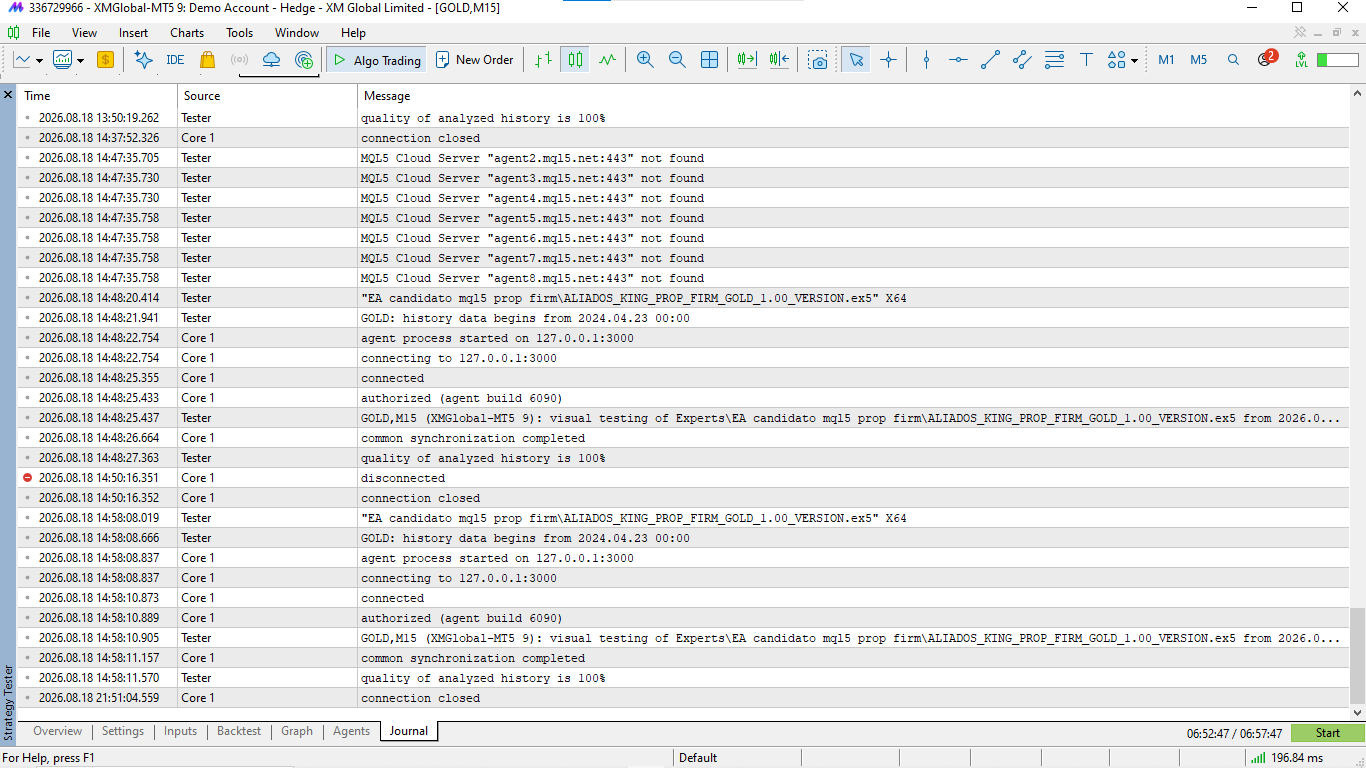Screen dimensions: 1366x768
Task: Launch the MetaEditor IDE
Action: coord(175,60)
